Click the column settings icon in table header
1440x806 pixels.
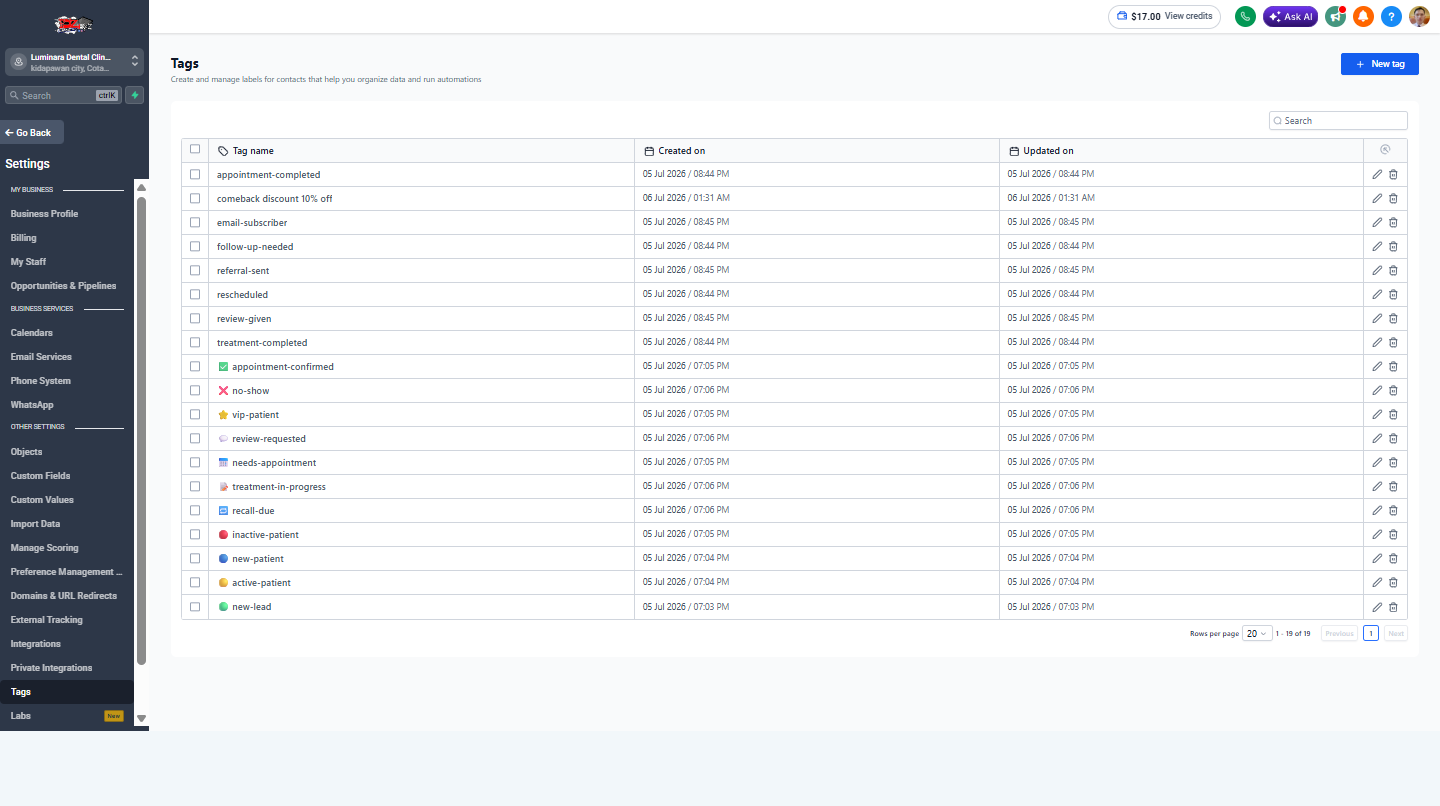(1385, 150)
